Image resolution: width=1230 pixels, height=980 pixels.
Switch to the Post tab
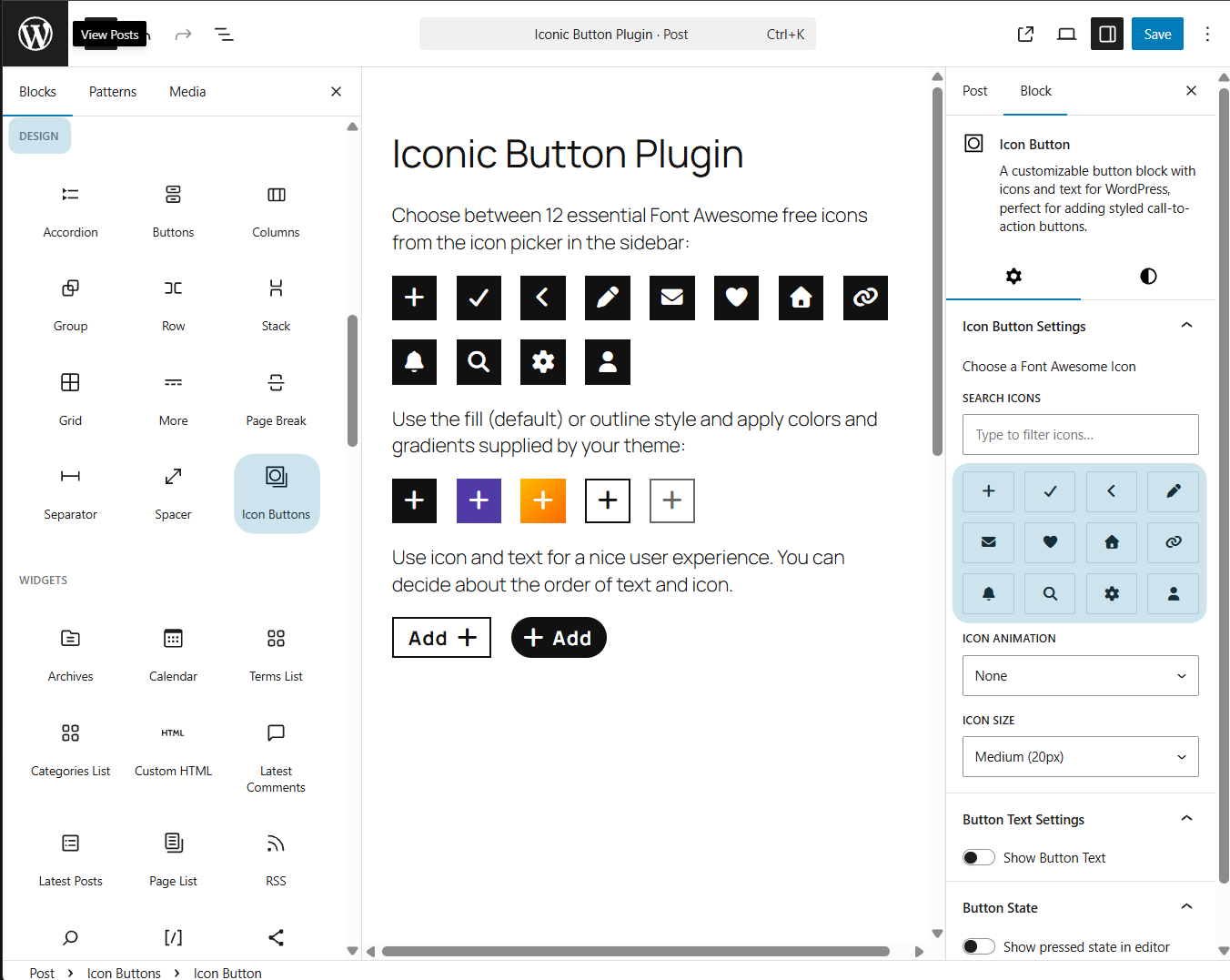pyautogui.click(x=974, y=90)
